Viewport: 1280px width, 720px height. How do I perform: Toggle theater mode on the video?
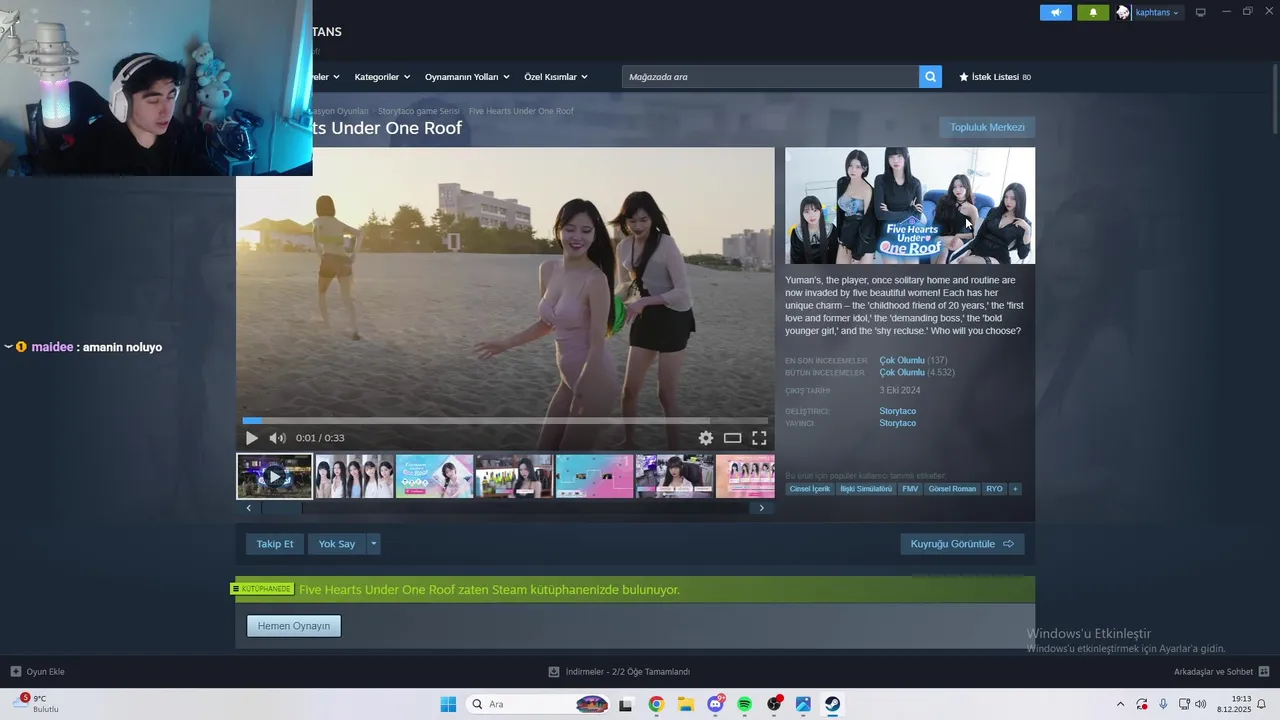[x=732, y=438]
